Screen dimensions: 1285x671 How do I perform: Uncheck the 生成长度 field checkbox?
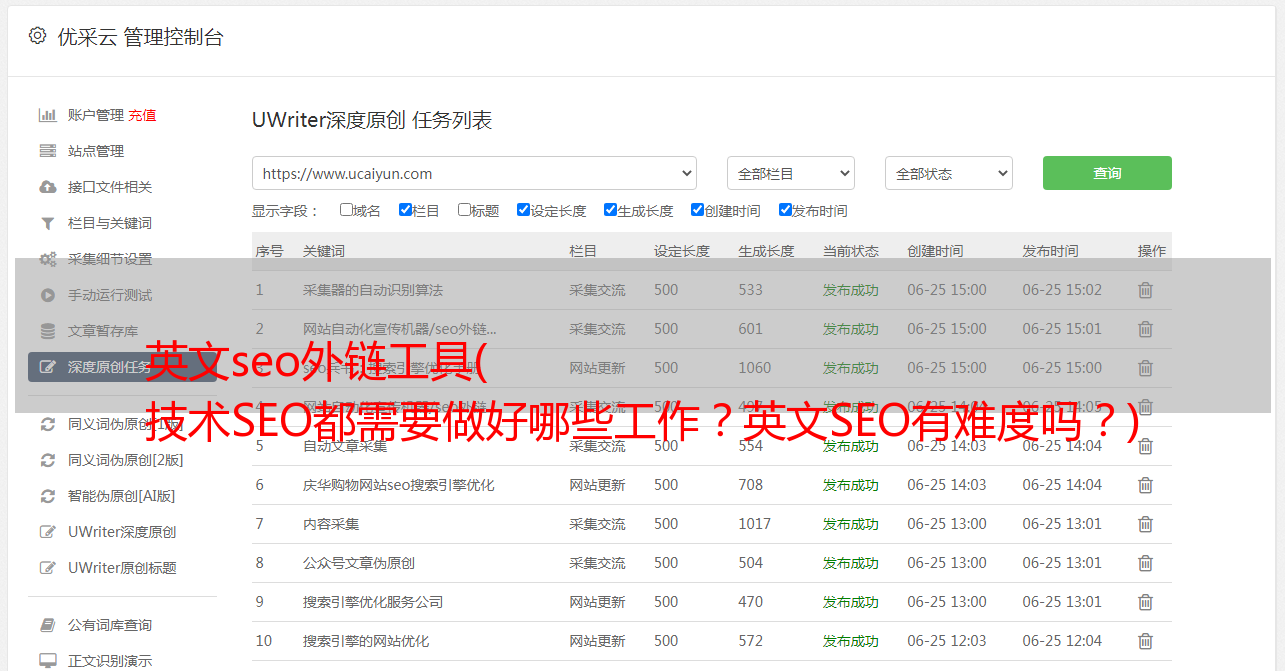610,210
